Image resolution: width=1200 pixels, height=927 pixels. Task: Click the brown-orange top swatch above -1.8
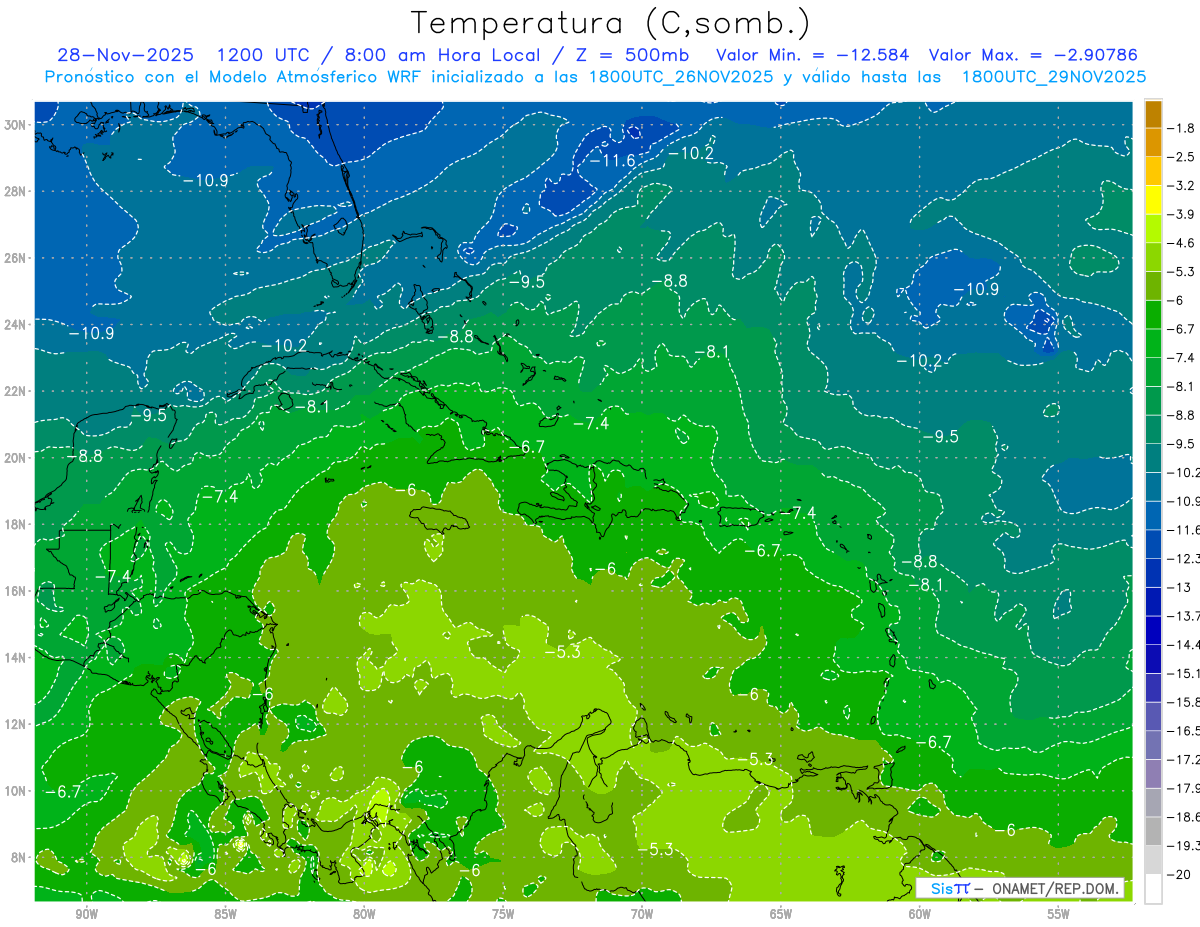[x=1153, y=114]
